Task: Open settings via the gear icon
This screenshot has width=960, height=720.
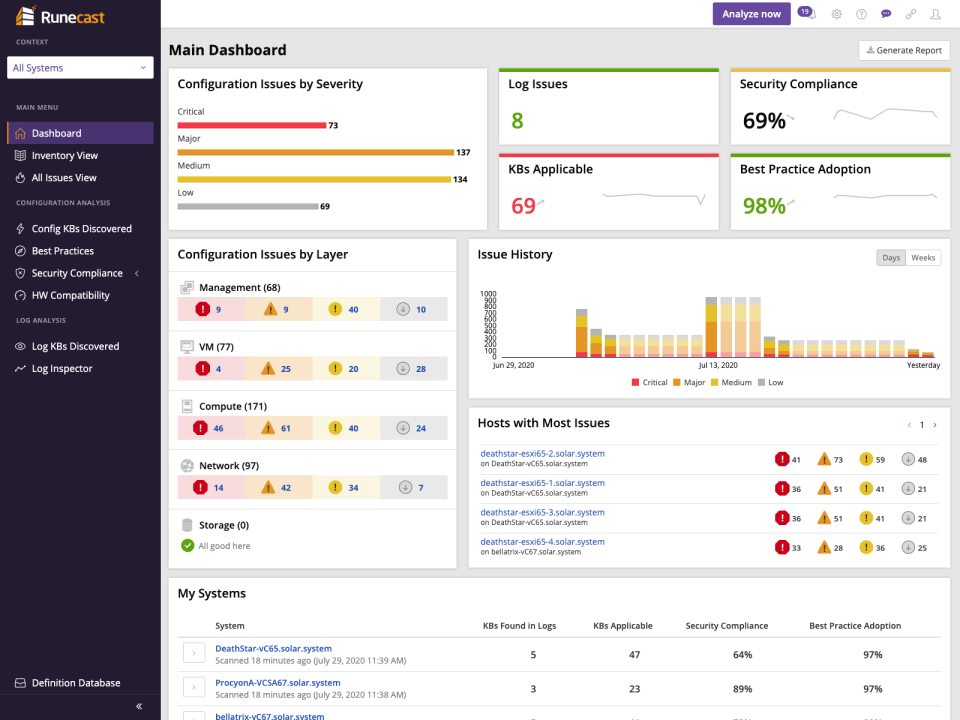Action: pos(836,14)
